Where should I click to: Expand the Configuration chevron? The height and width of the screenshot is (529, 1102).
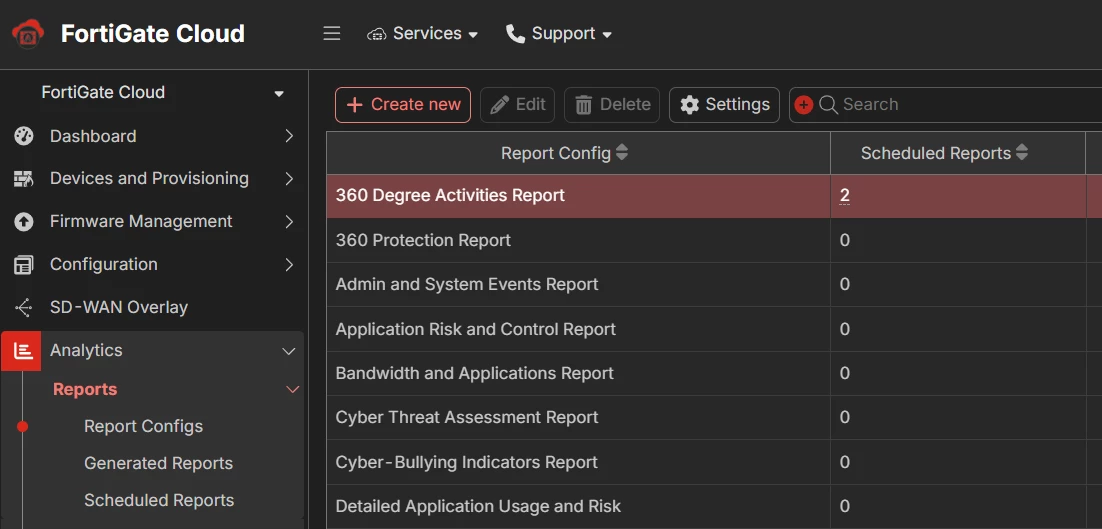[x=289, y=265]
